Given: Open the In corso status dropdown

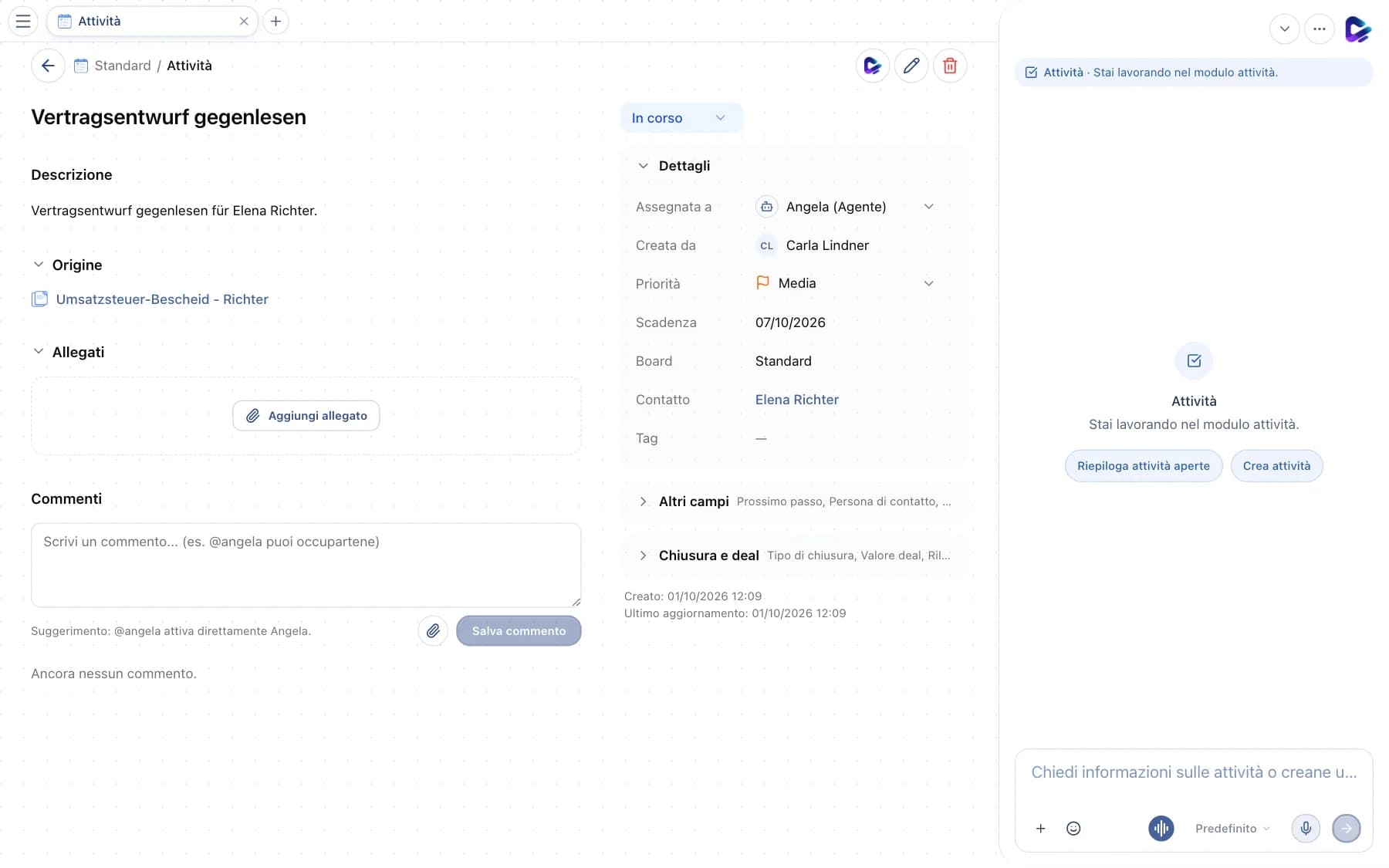Looking at the screenshot, I should pyautogui.click(x=681, y=118).
